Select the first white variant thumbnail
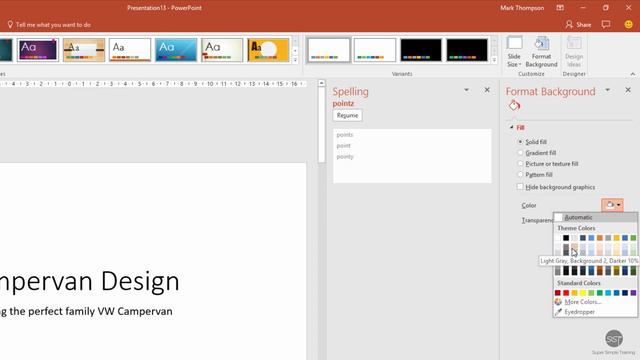Image resolution: width=640 pixels, height=360 pixels. pyautogui.click(x=329, y=50)
